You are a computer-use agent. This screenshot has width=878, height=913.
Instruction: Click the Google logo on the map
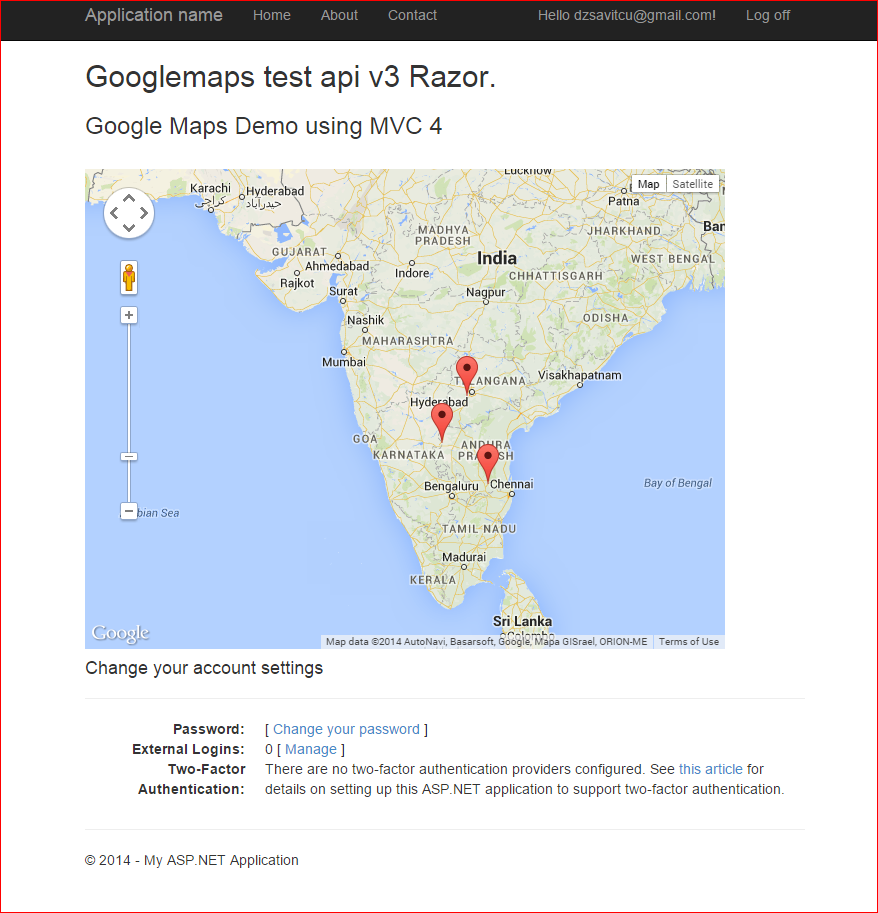[121, 633]
